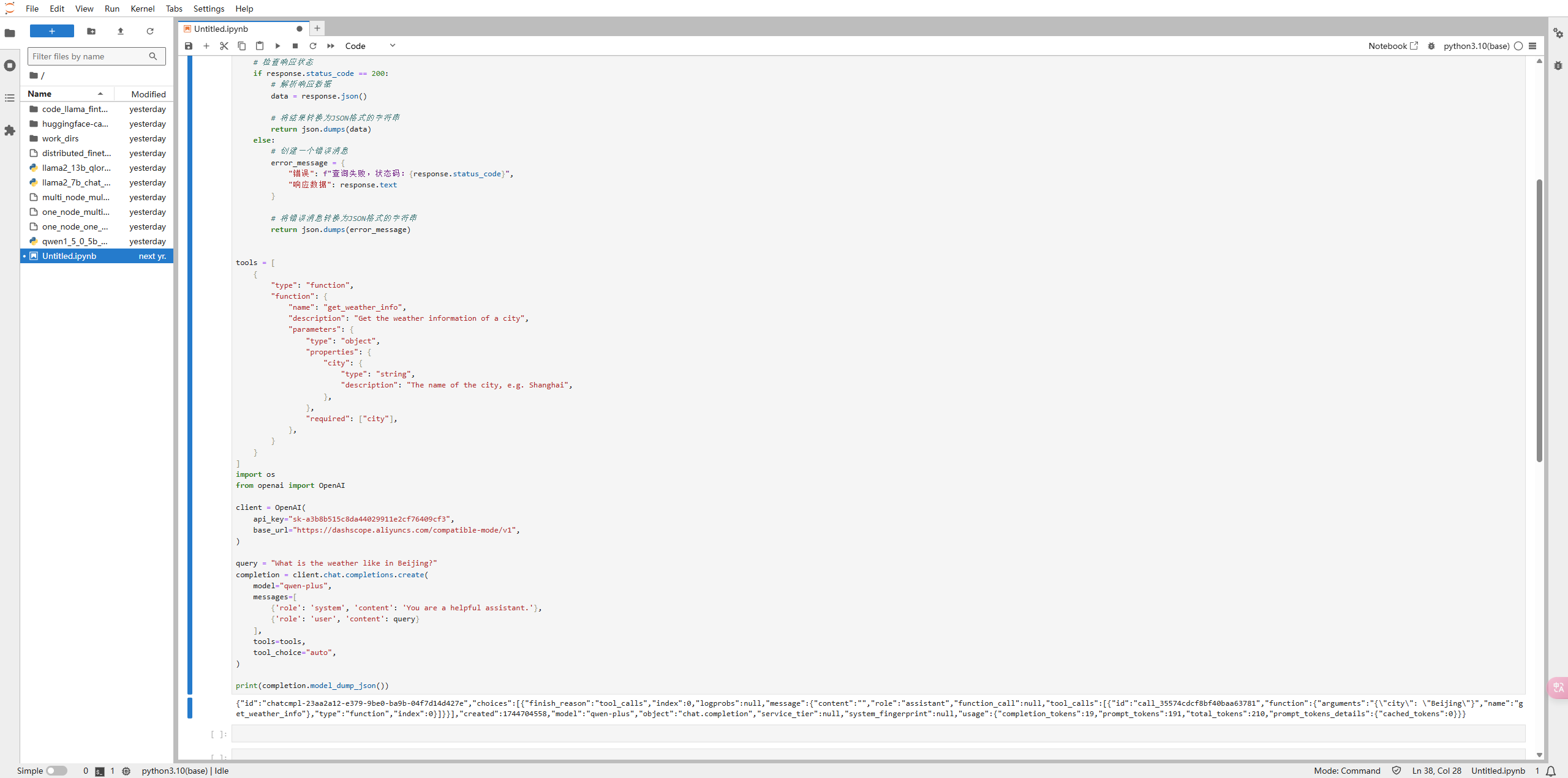Open the Kernel menu
1568x778 pixels.
(x=142, y=9)
